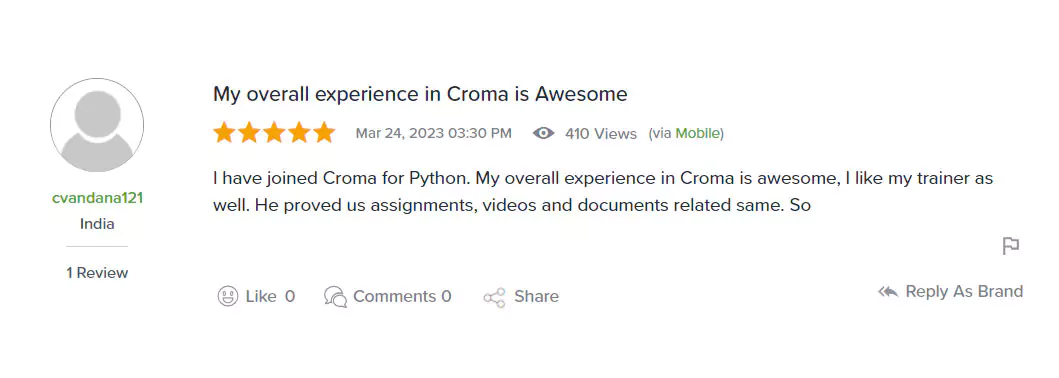Viewport: 1059px width, 378px height.
Task: Click the 1 Review count
Action: [97, 273]
